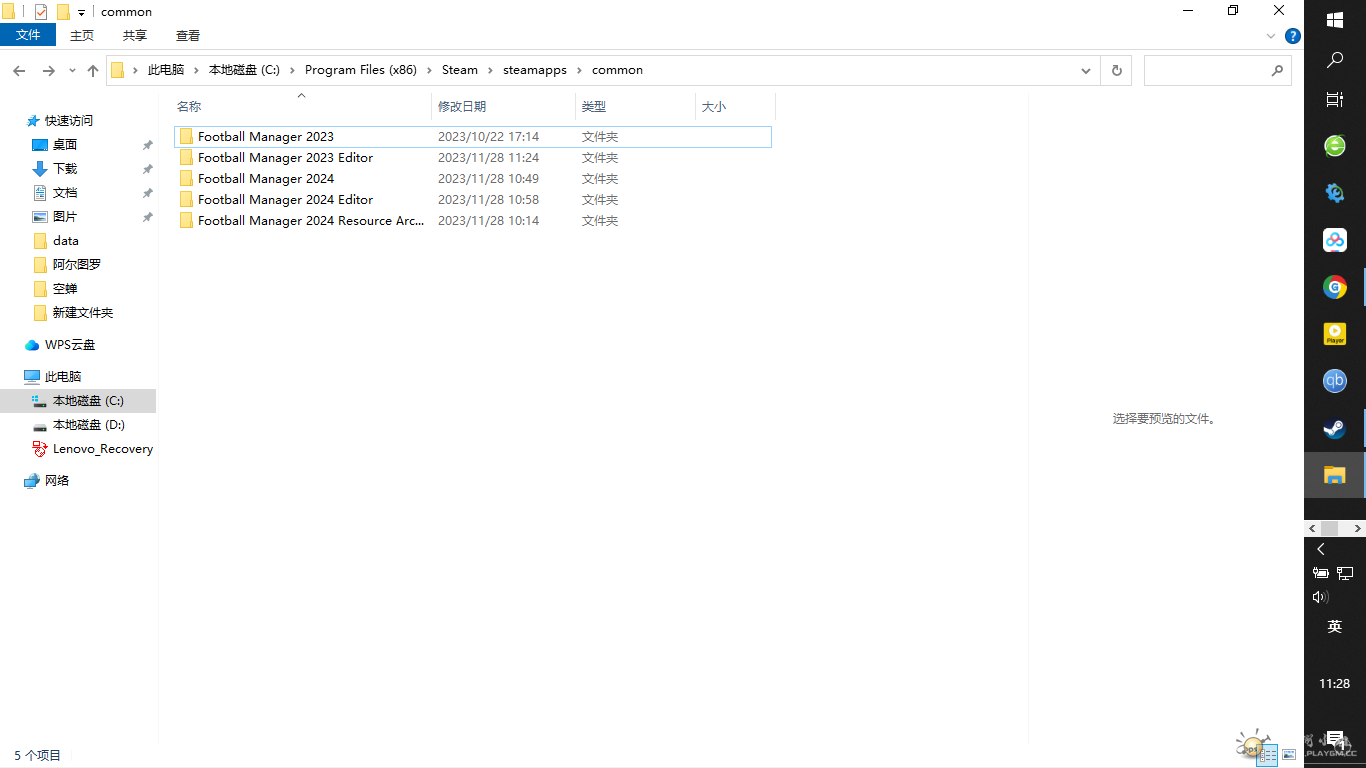Open the blue gear app in taskbar

point(1334,193)
